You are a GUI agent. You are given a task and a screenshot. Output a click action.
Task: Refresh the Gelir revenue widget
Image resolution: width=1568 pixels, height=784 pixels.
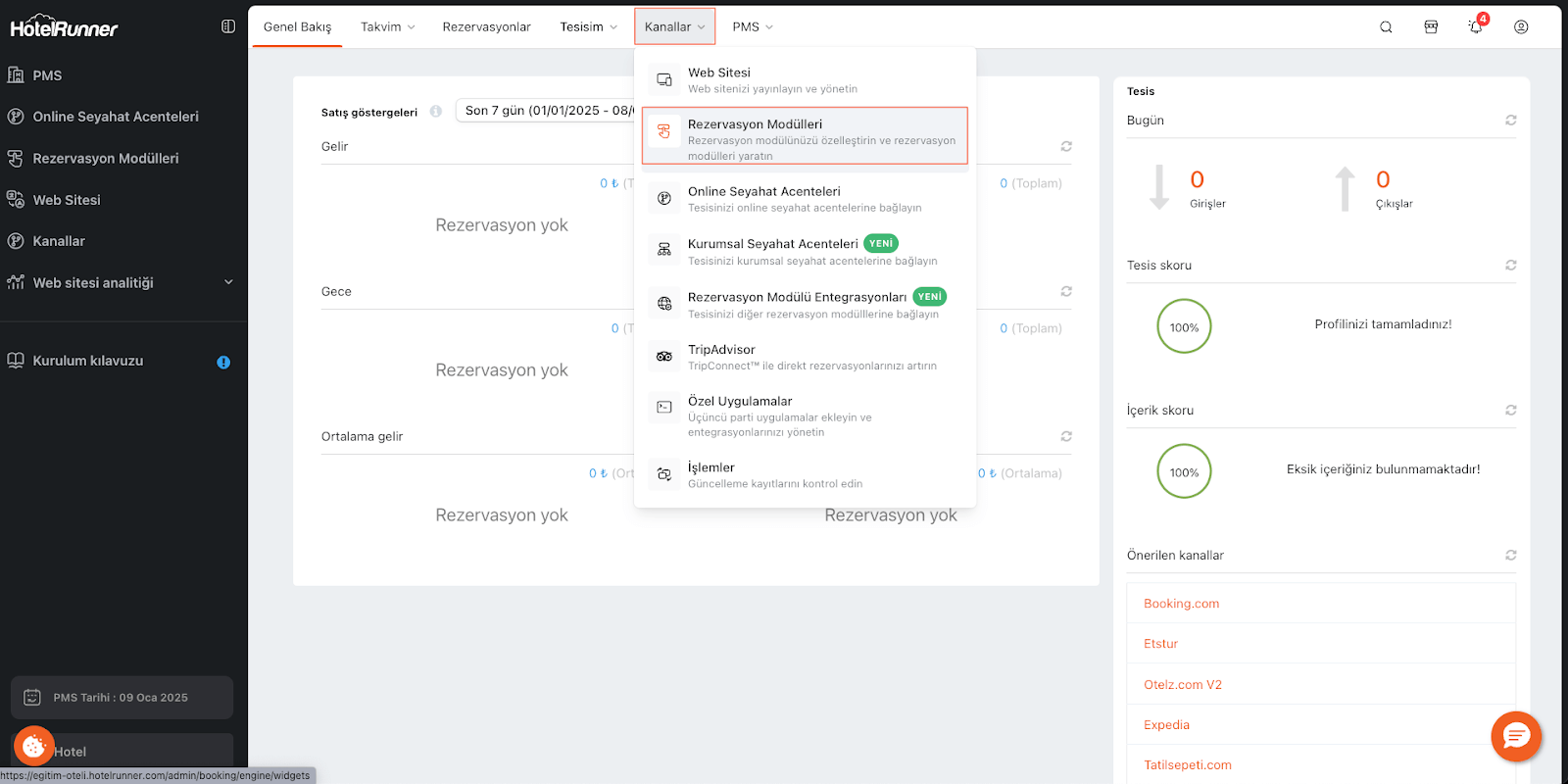coord(1066,146)
